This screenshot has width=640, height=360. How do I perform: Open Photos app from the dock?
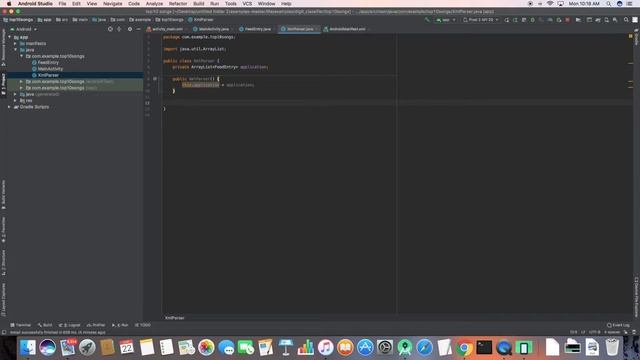tap(206, 348)
